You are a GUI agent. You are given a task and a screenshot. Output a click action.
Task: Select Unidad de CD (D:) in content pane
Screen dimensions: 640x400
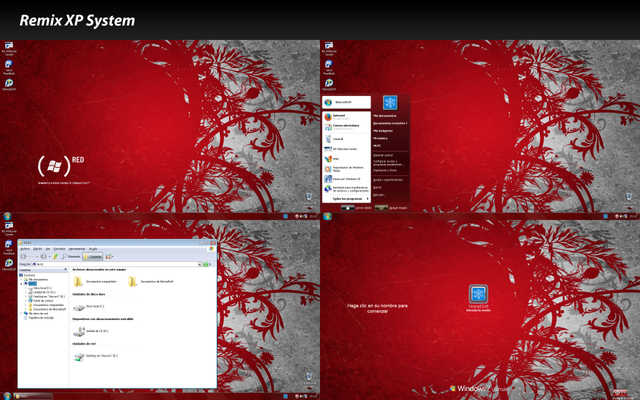click(90, 331)
